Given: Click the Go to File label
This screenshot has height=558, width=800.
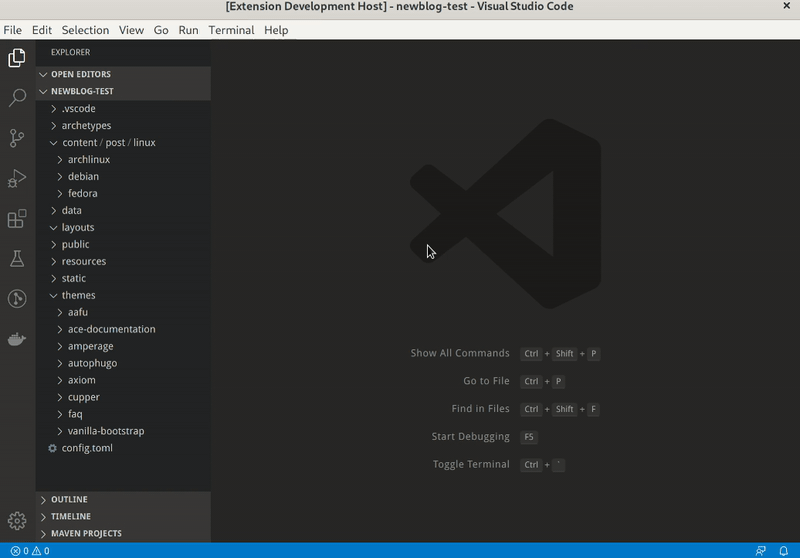Looking at the screenshot, I should pos(486,381).
